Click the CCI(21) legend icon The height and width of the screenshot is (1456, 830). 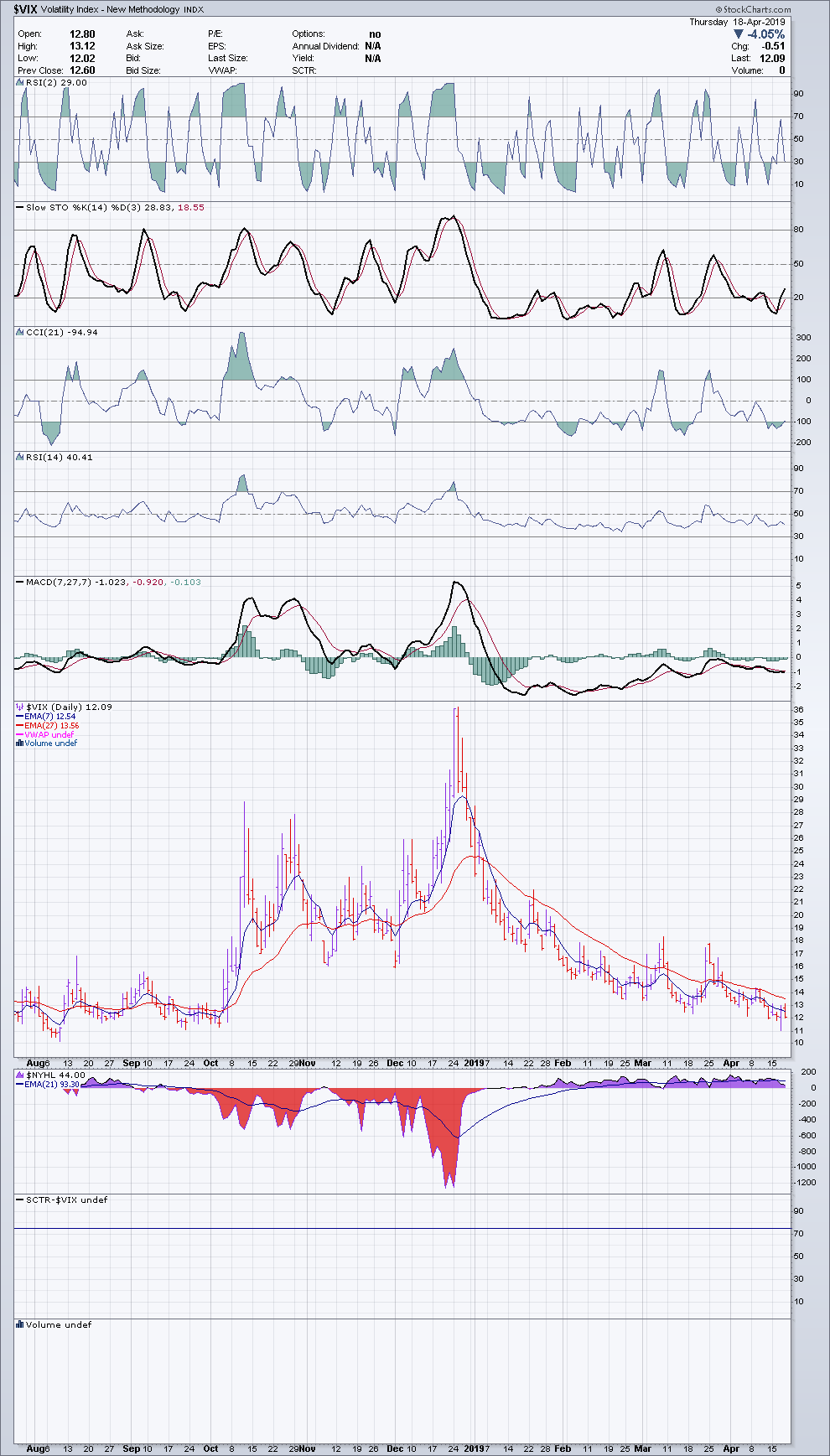coord(20,332)
